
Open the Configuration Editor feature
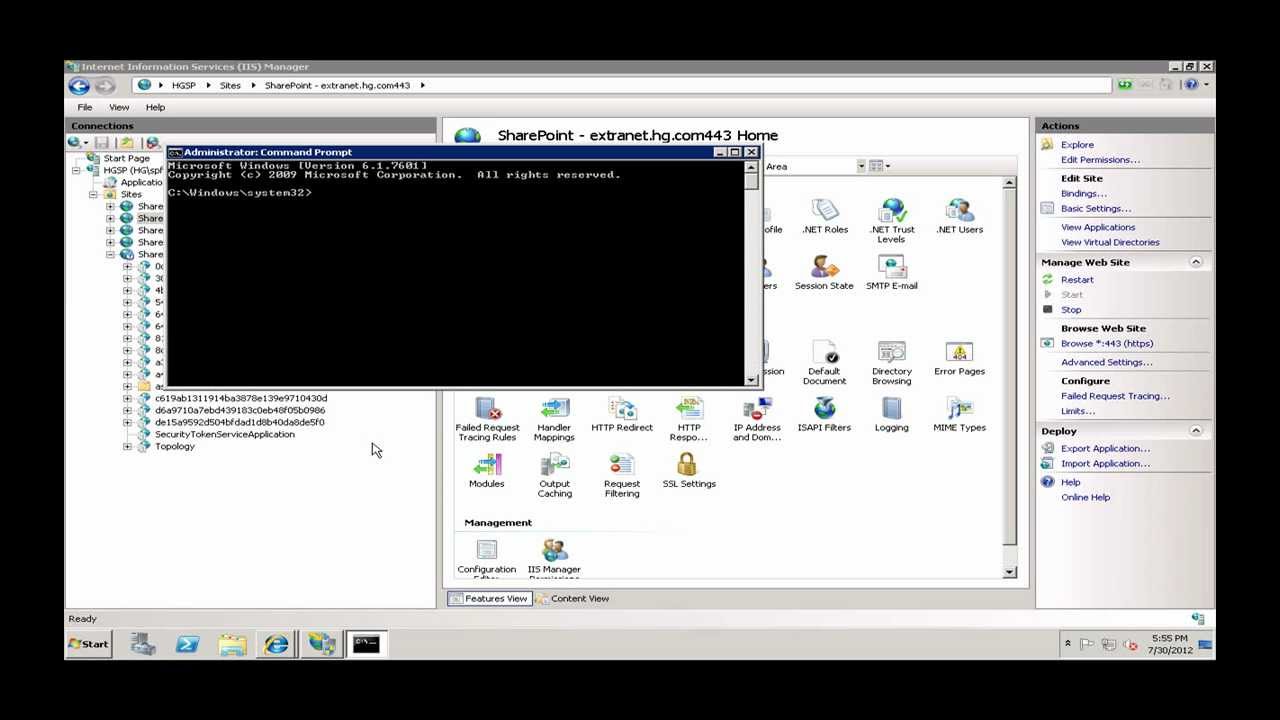click(487, 559)
